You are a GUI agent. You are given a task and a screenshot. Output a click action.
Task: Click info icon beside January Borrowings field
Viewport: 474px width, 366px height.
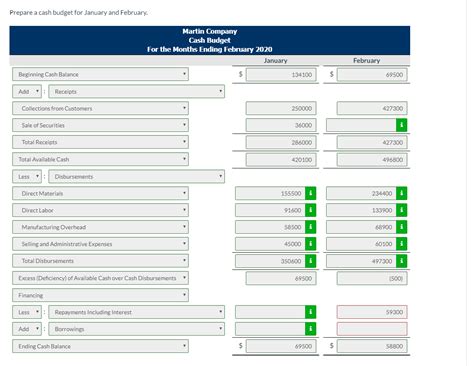(x=310, y=329)
